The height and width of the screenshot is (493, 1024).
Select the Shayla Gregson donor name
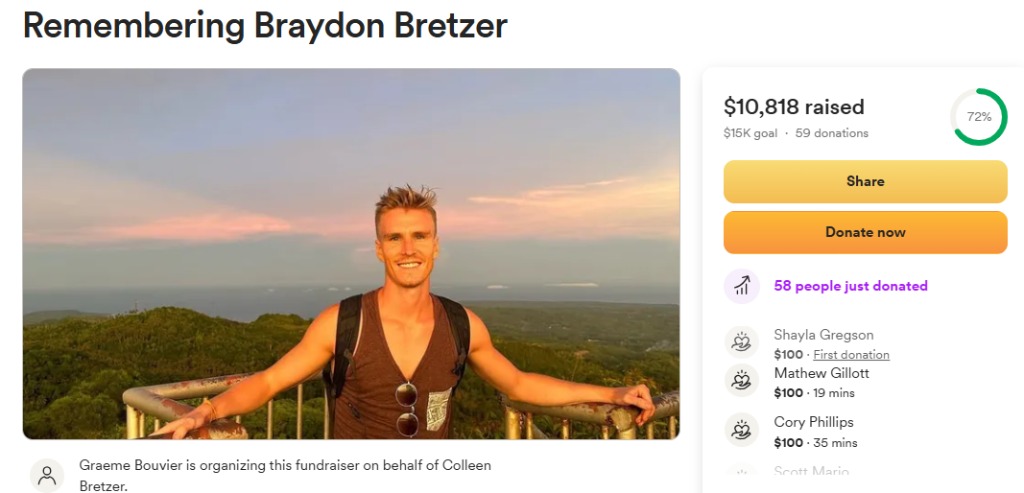pyautogui.click(x=823, y=335)
